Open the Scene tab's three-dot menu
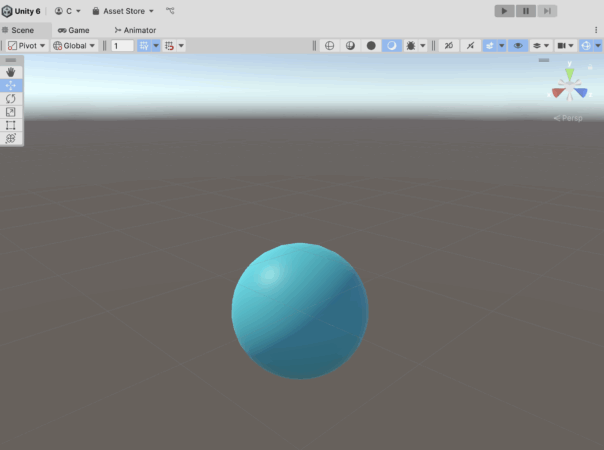Screen dimensions: 604x450 coord(596,30)
